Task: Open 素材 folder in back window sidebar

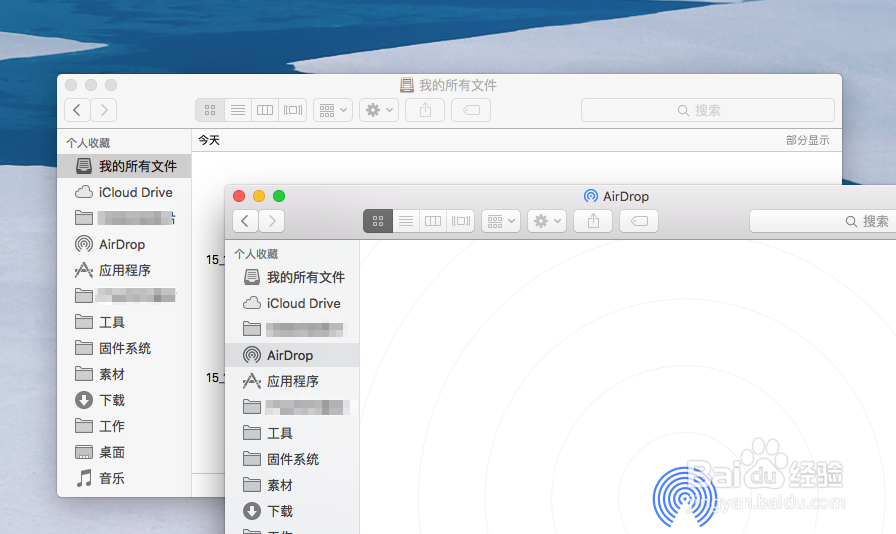Action: pyautogui.click(x=125, y=374)
